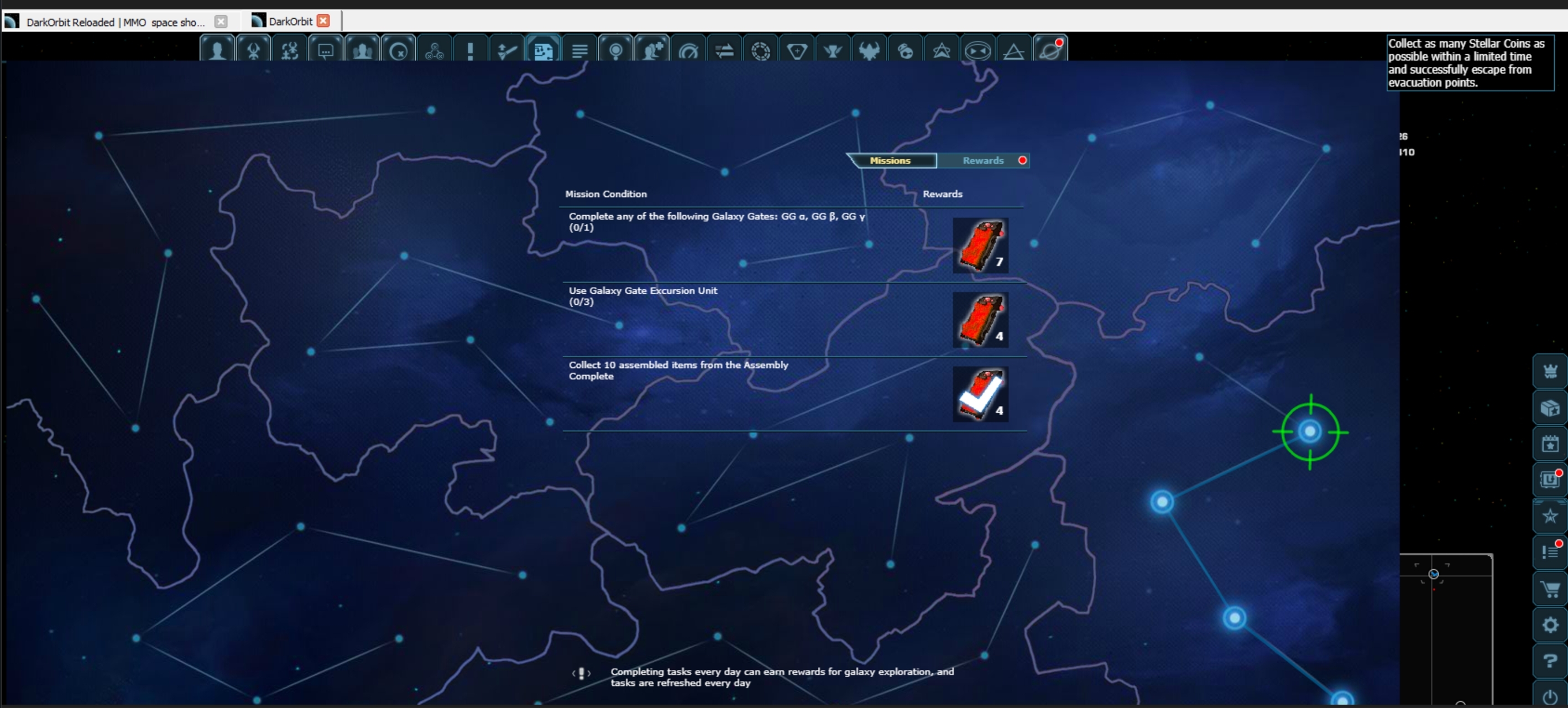Screen dimensions: 1568x708
Task: Open the exclamation list sidebar icon
Action: pos(1550,552)
